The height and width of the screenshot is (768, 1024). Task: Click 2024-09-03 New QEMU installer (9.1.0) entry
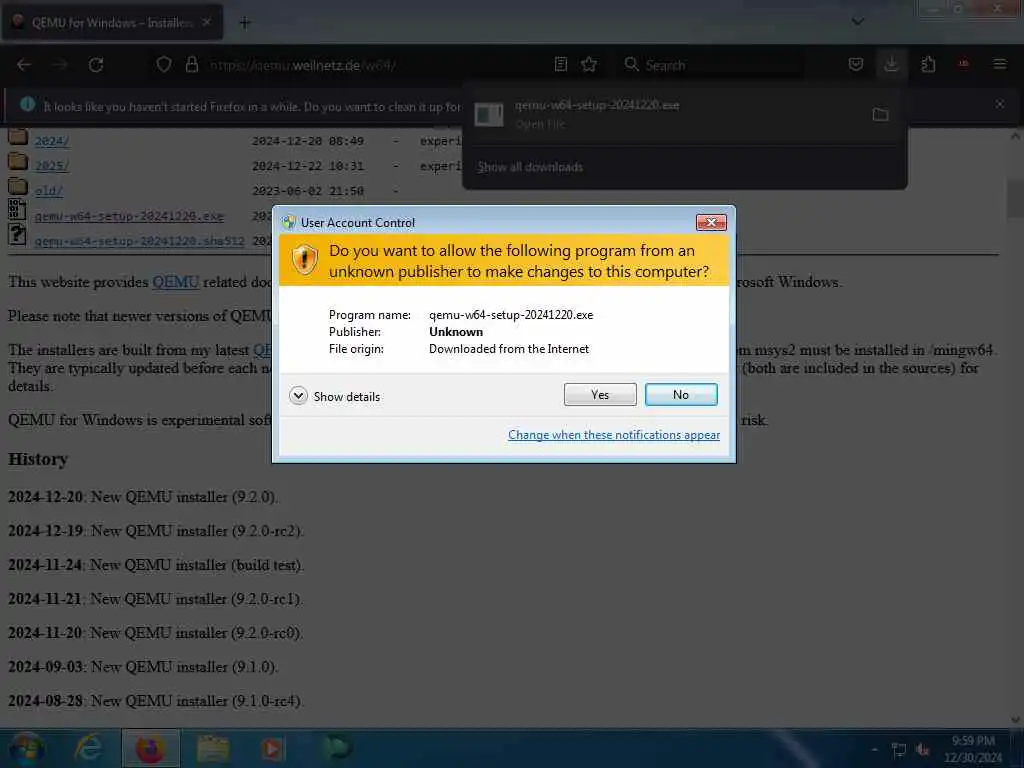tap(143, 667)
